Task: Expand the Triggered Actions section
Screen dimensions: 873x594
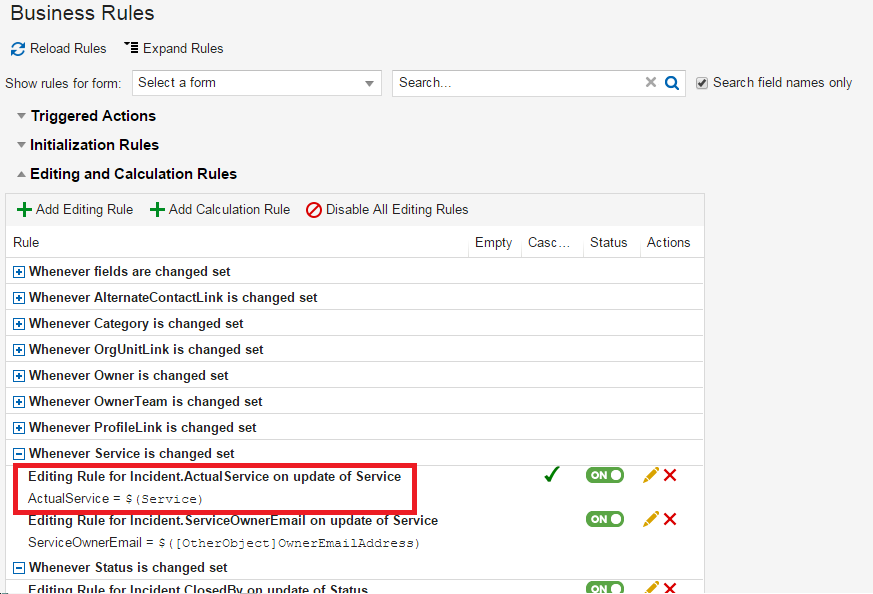Action: click(21, 116)
